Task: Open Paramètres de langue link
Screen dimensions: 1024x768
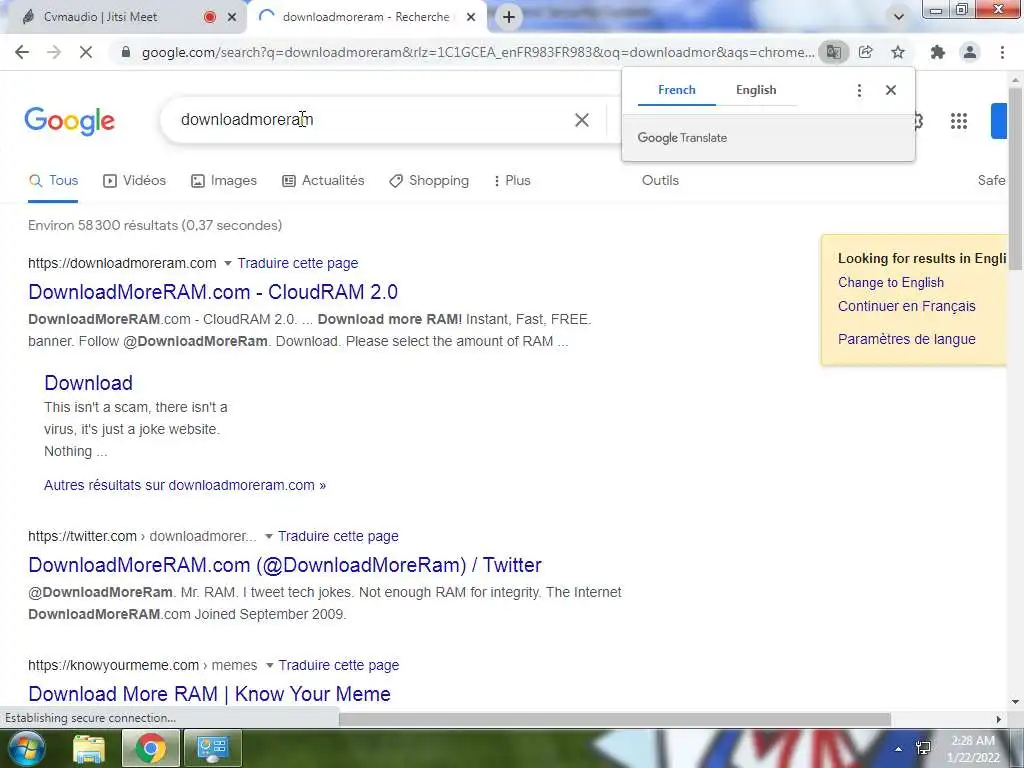Action: [906, 339]
